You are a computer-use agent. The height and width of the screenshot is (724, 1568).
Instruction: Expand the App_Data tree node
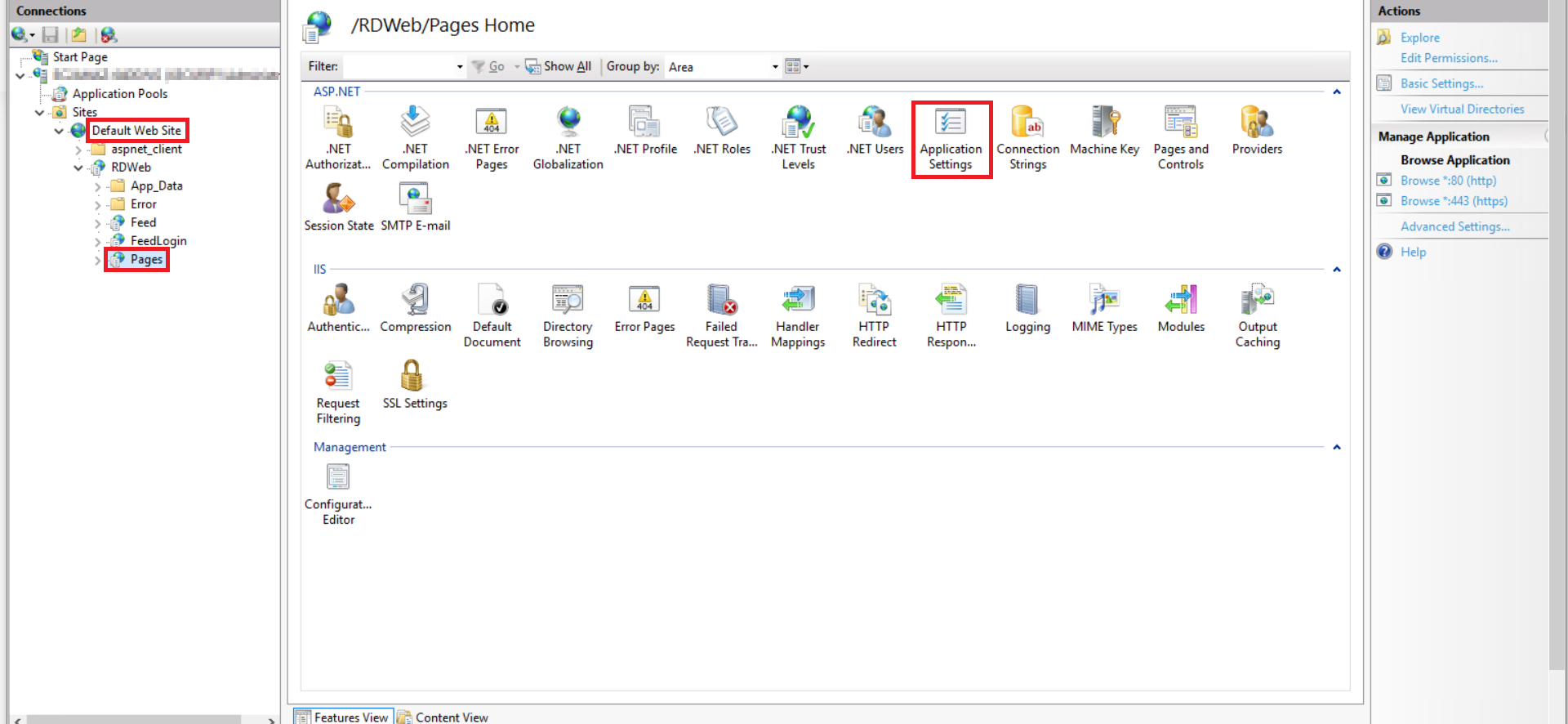98,186
